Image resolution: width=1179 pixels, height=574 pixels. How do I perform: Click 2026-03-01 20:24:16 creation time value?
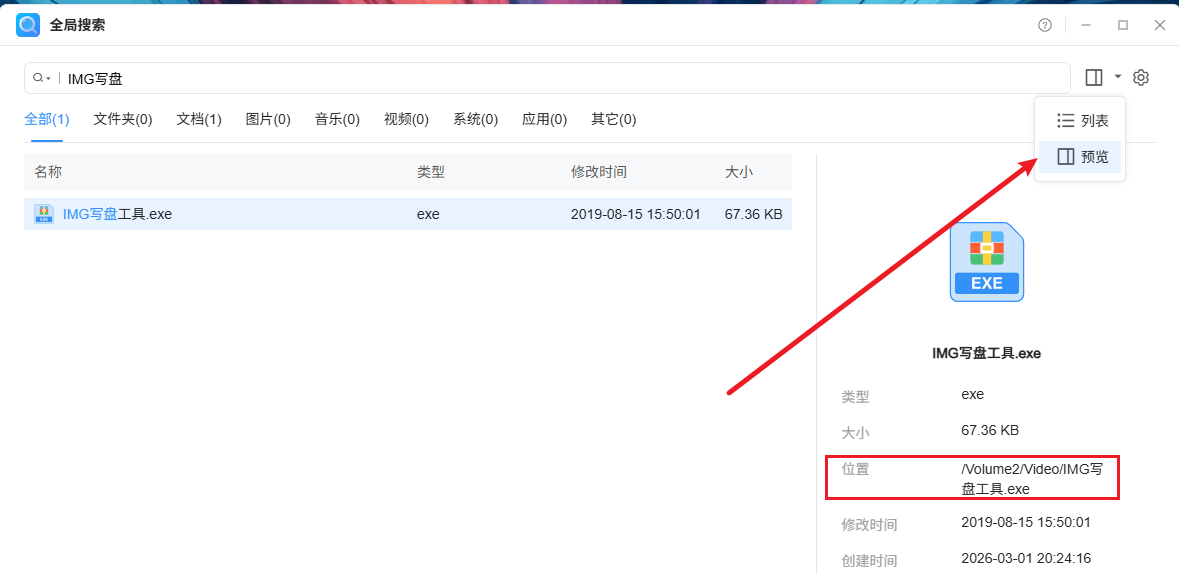tap(1026, 558)
